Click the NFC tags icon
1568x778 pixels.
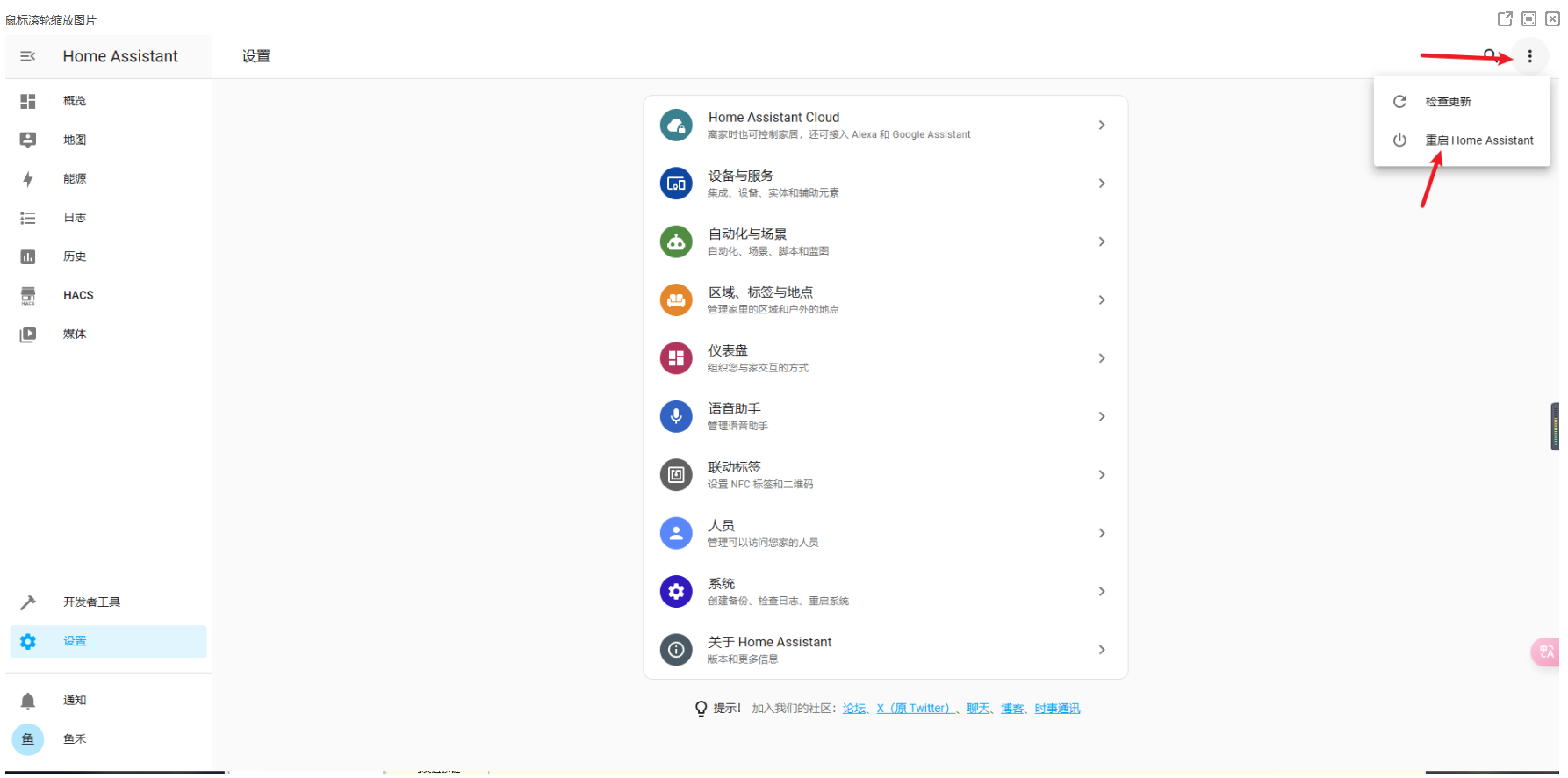click(676, 475)
